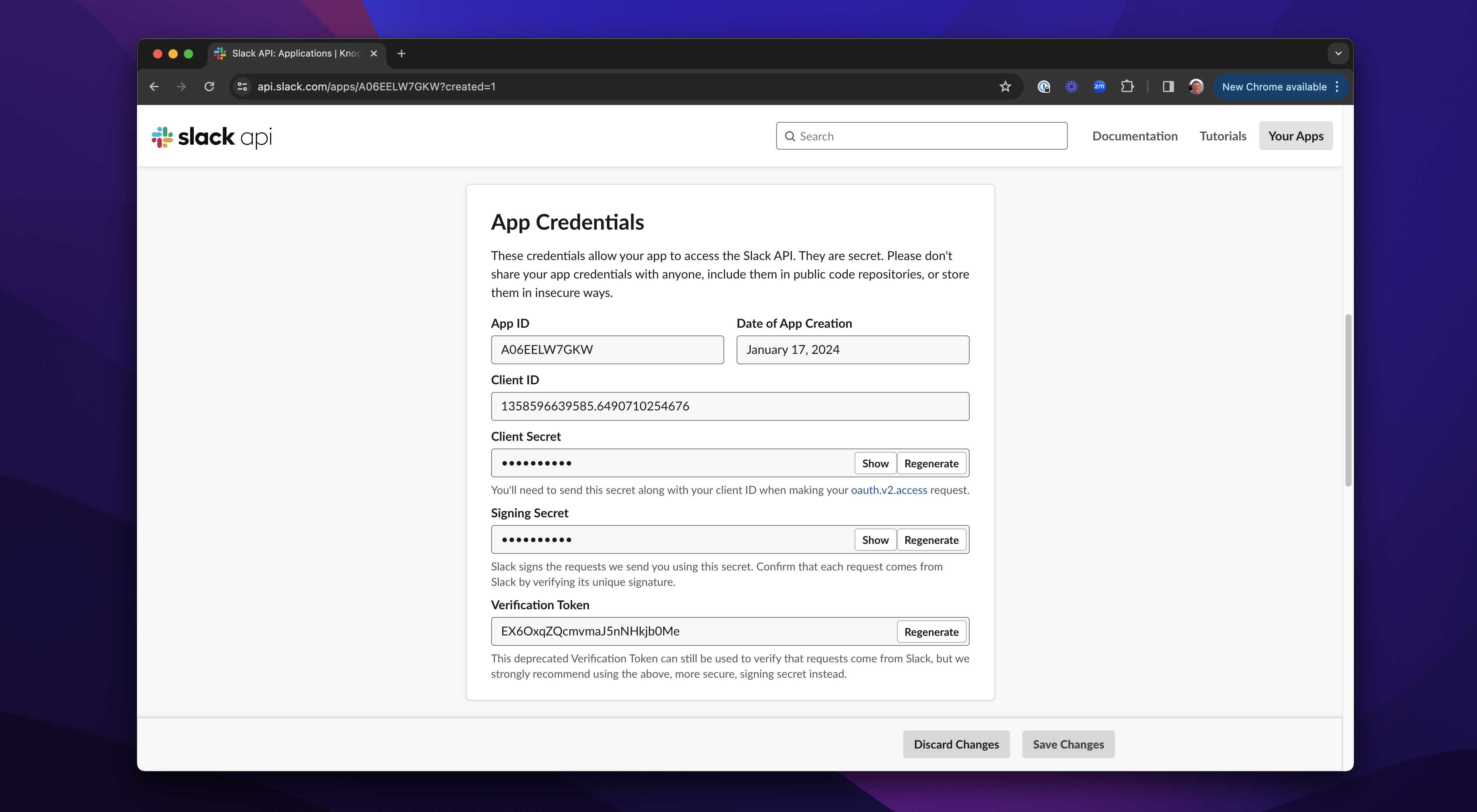
Task: Open the Zoom browser extension
Action: (x=1099, y=87)
